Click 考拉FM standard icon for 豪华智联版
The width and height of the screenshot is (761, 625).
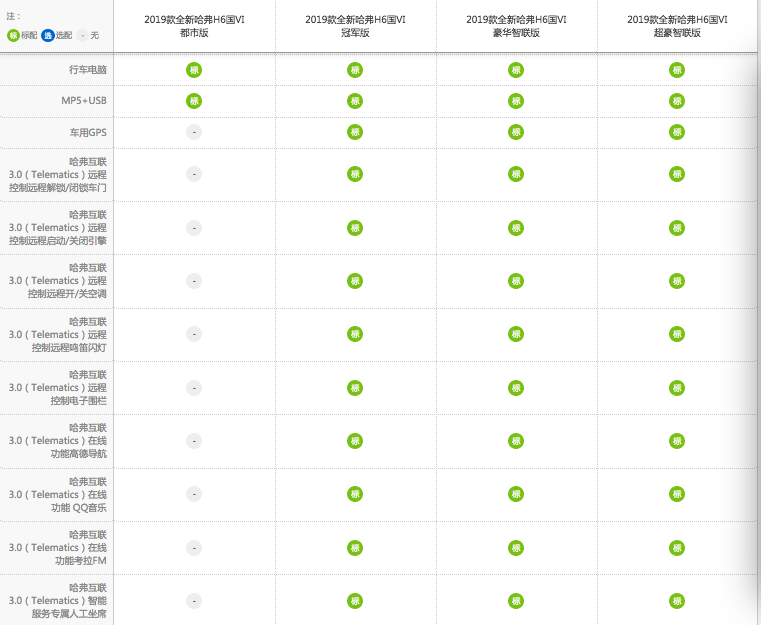(x=516, y=548)
